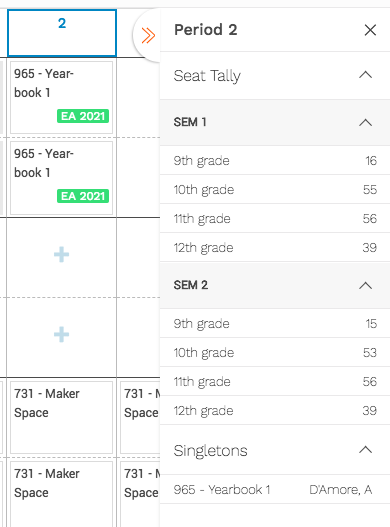This screenshot has width=390, height=527.
Task: Collapse the SEM 1 section chevron
Action: (x=365, y=122)
